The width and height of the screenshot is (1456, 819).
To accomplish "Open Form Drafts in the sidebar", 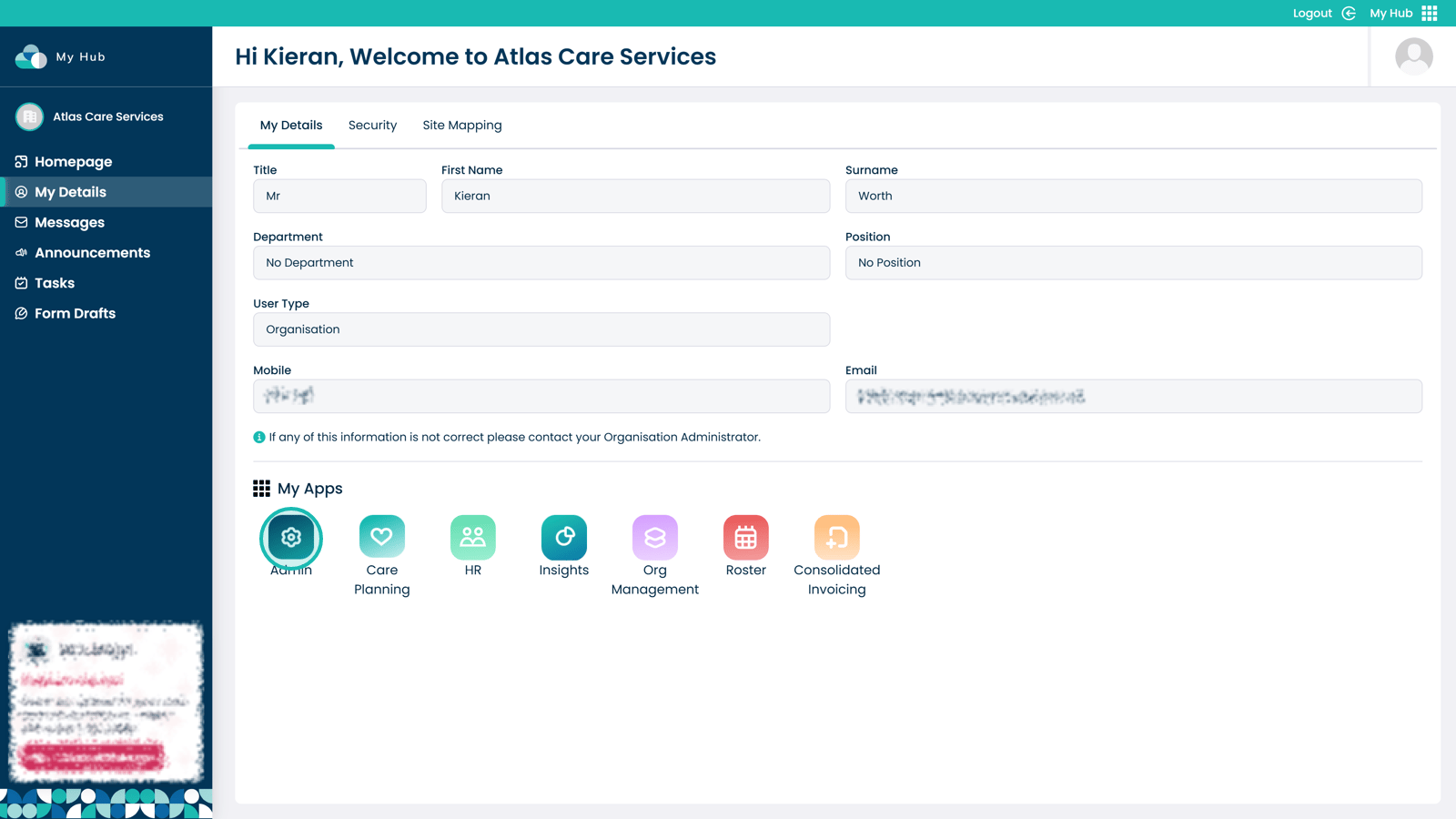I will tap(75, 314).
